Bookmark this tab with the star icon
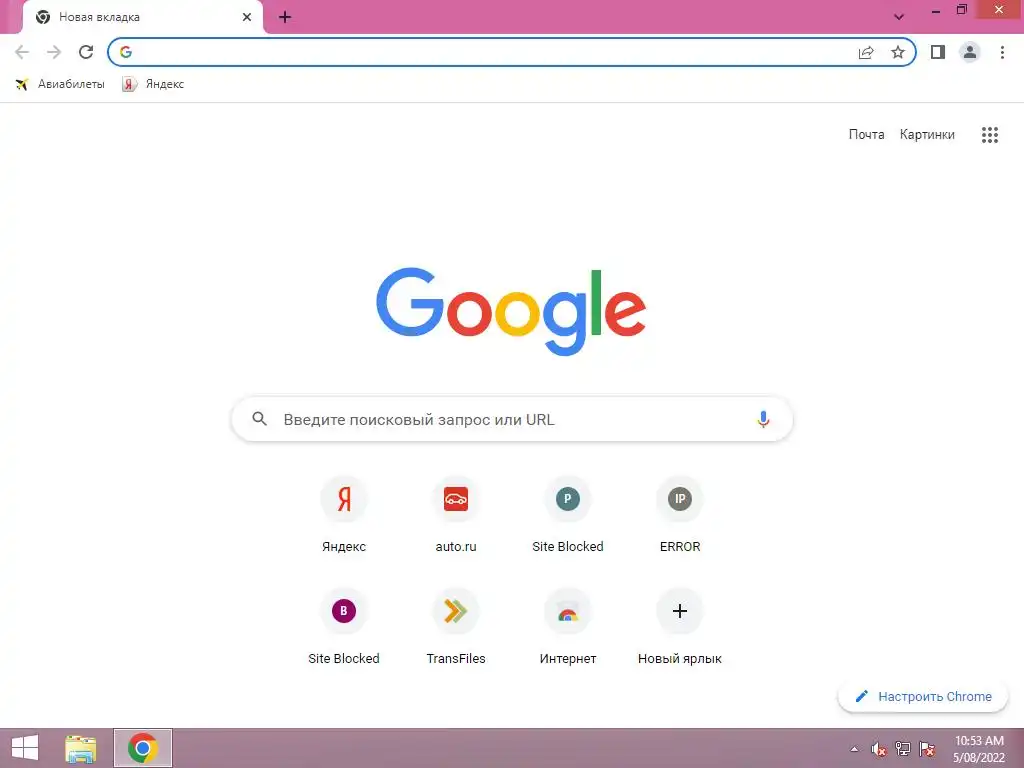 click(x=898, y=52)
